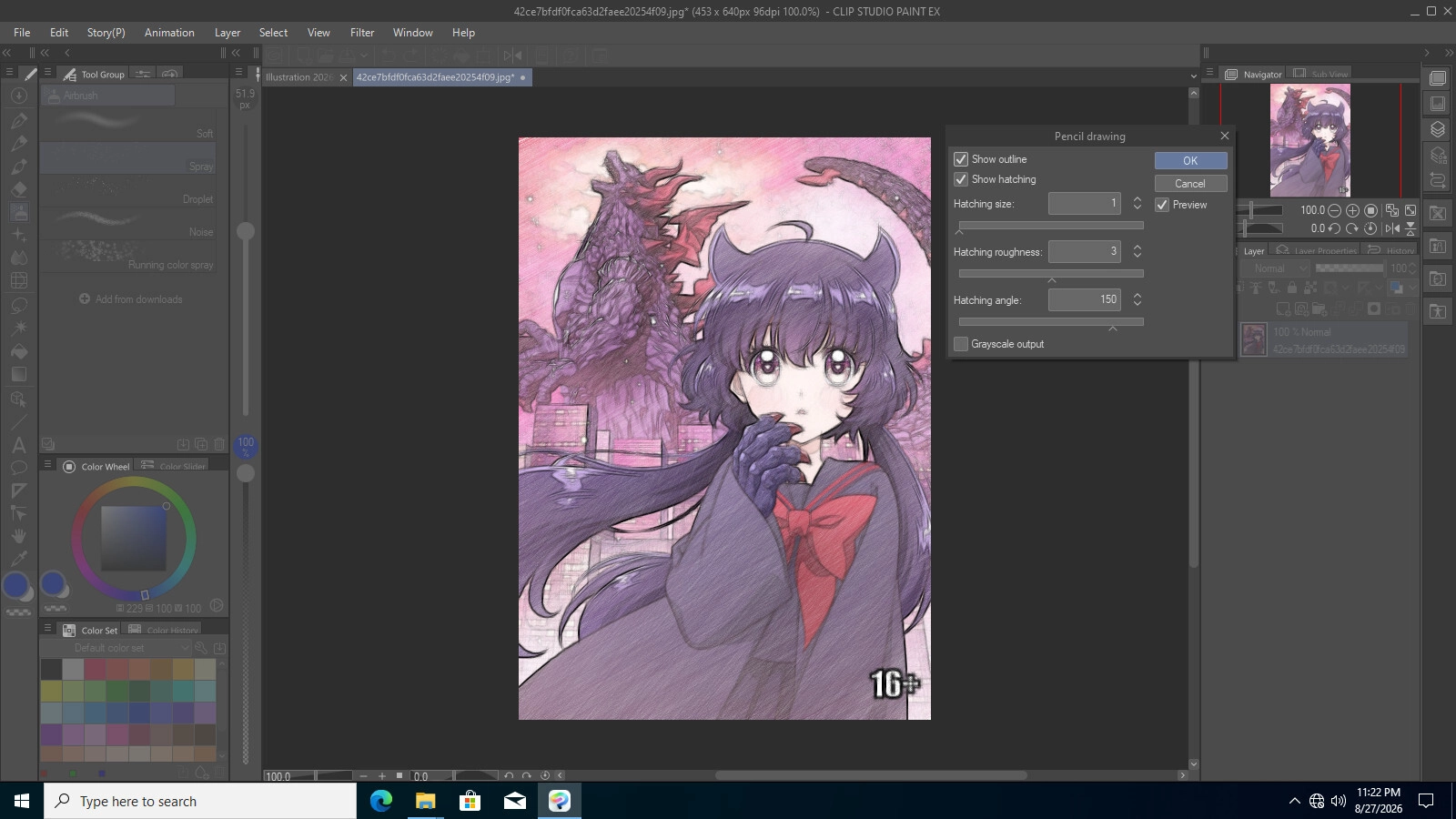Open the Mail app from the taskbar
The image size is (1456, 819).
pos(515,801)
